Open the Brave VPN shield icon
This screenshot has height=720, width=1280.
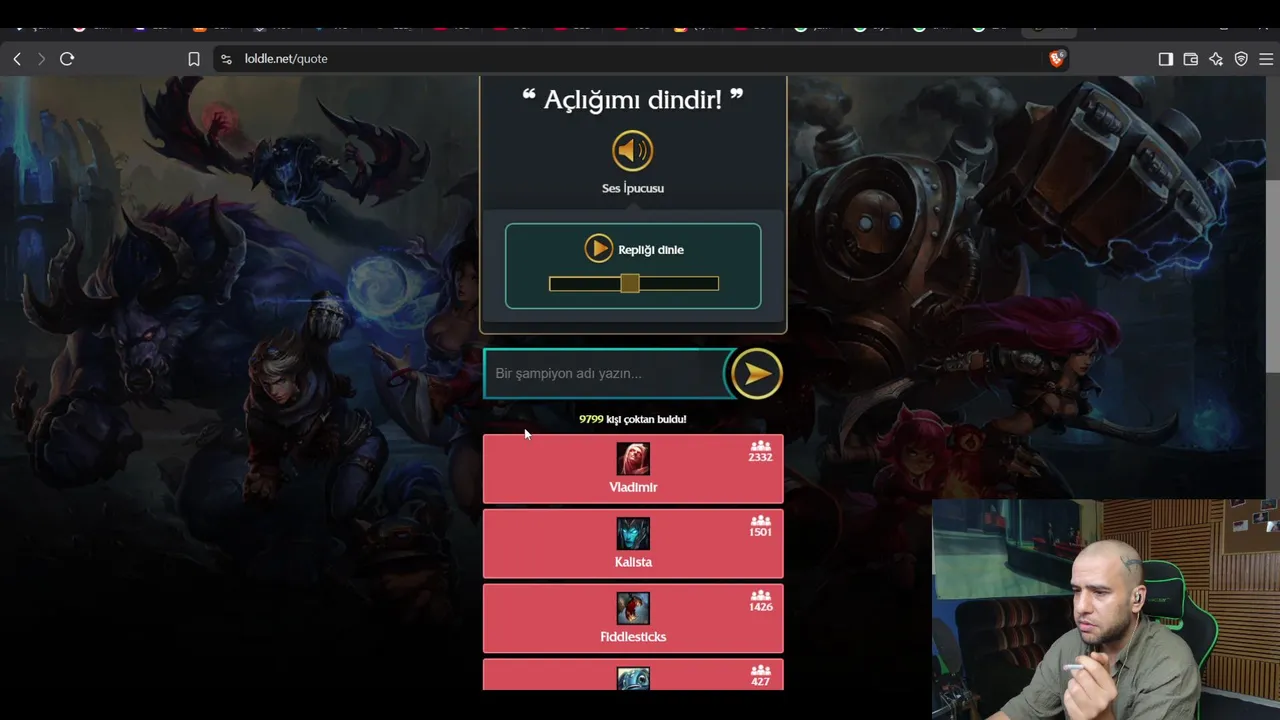click(x=1241, y=59)
